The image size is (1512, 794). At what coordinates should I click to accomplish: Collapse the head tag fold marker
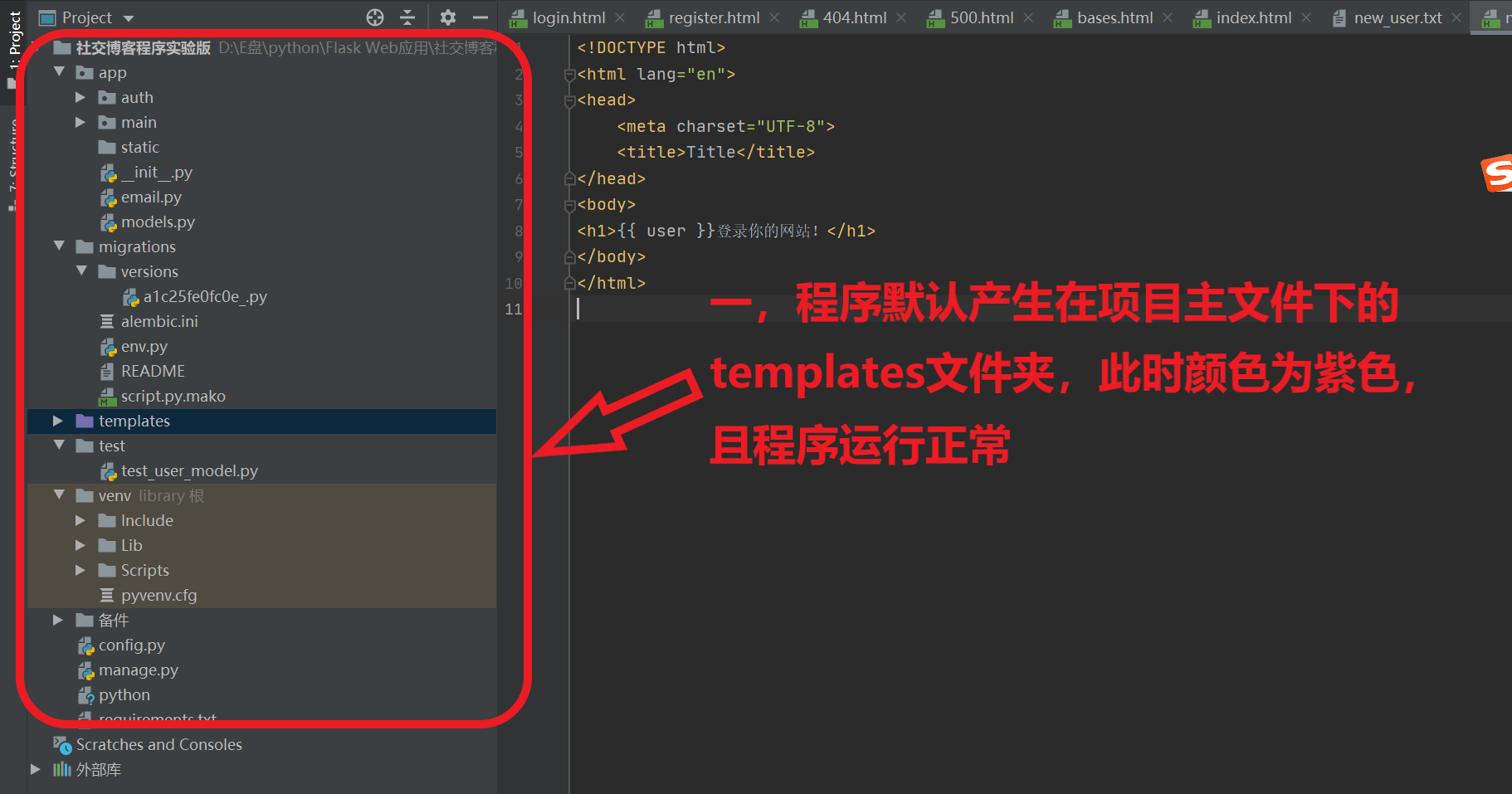coord(569,100)
